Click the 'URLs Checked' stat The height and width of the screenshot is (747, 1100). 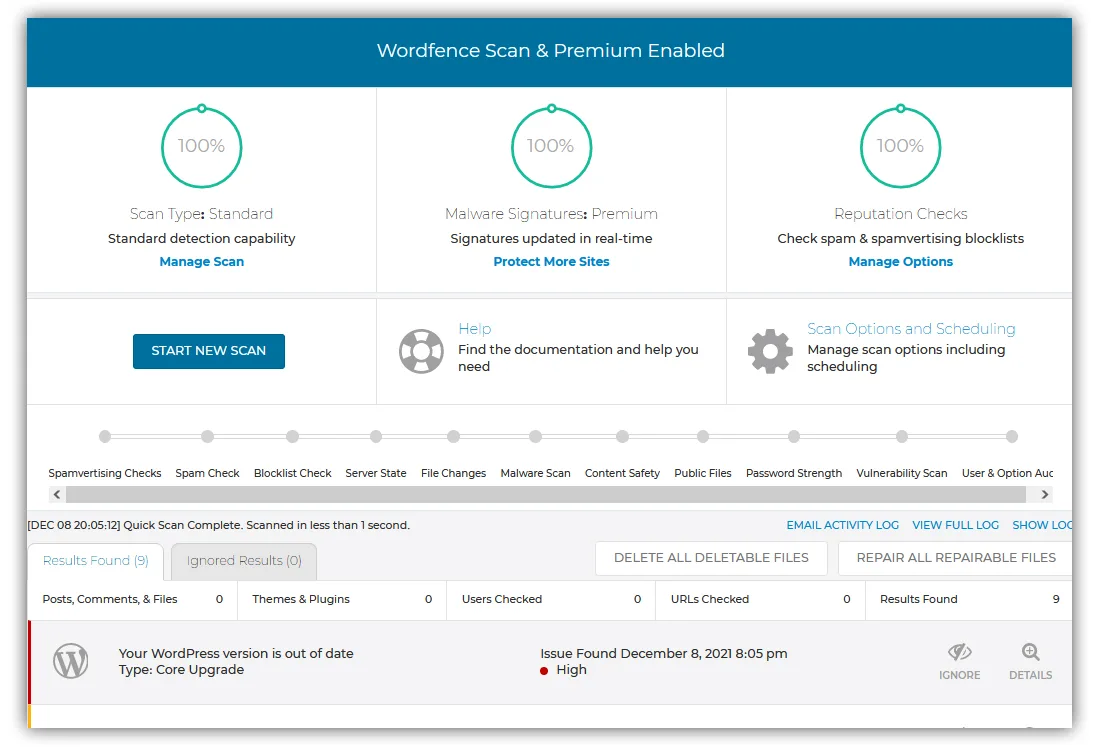click(x=760, y=600)
